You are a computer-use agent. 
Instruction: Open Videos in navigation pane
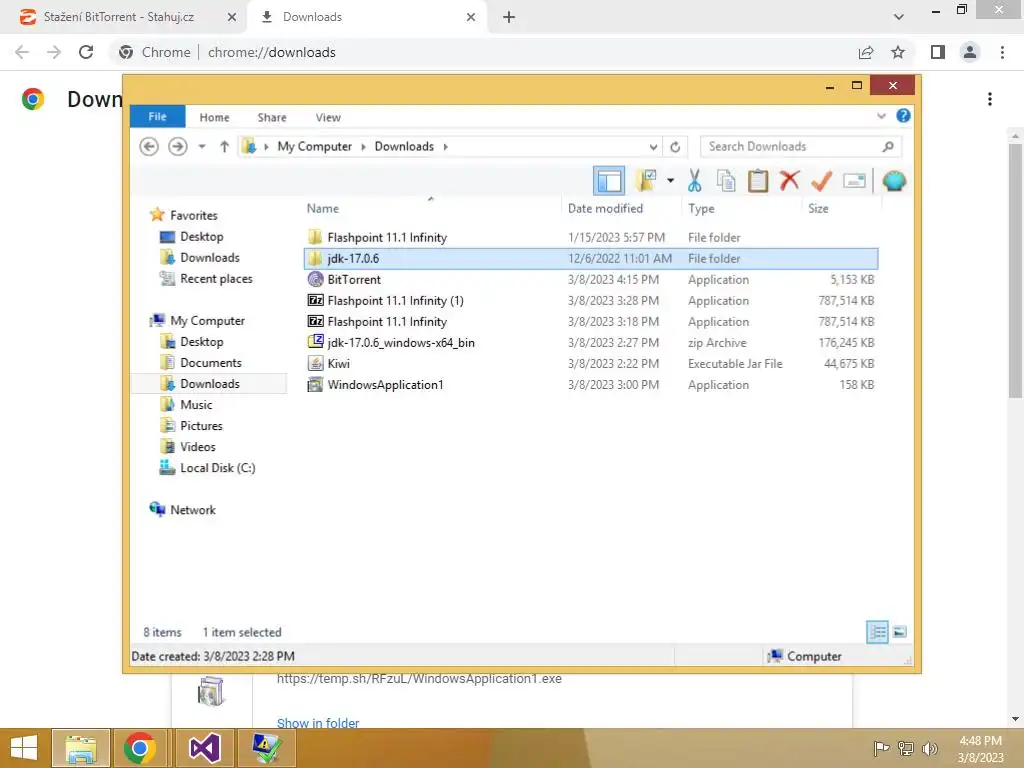[197, 447]
